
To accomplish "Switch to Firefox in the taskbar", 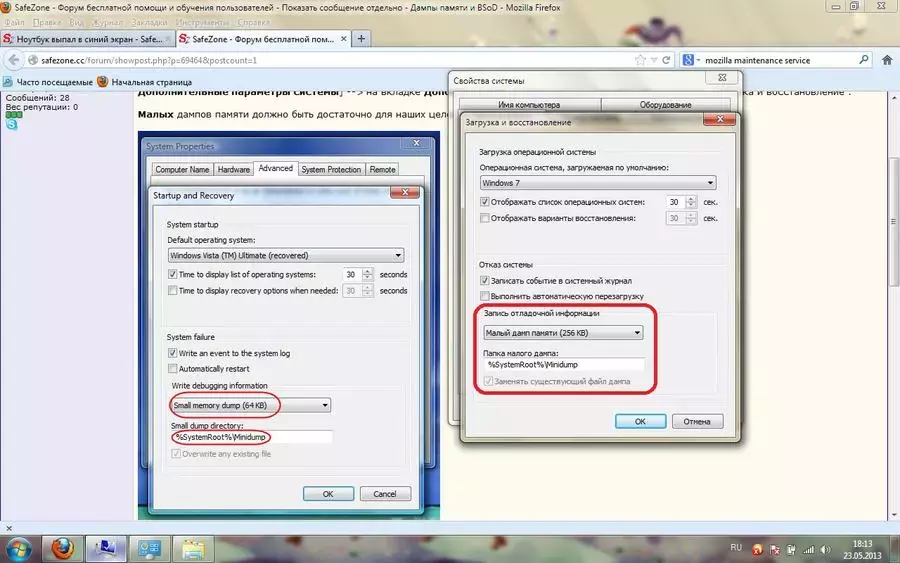I will 63,549.
